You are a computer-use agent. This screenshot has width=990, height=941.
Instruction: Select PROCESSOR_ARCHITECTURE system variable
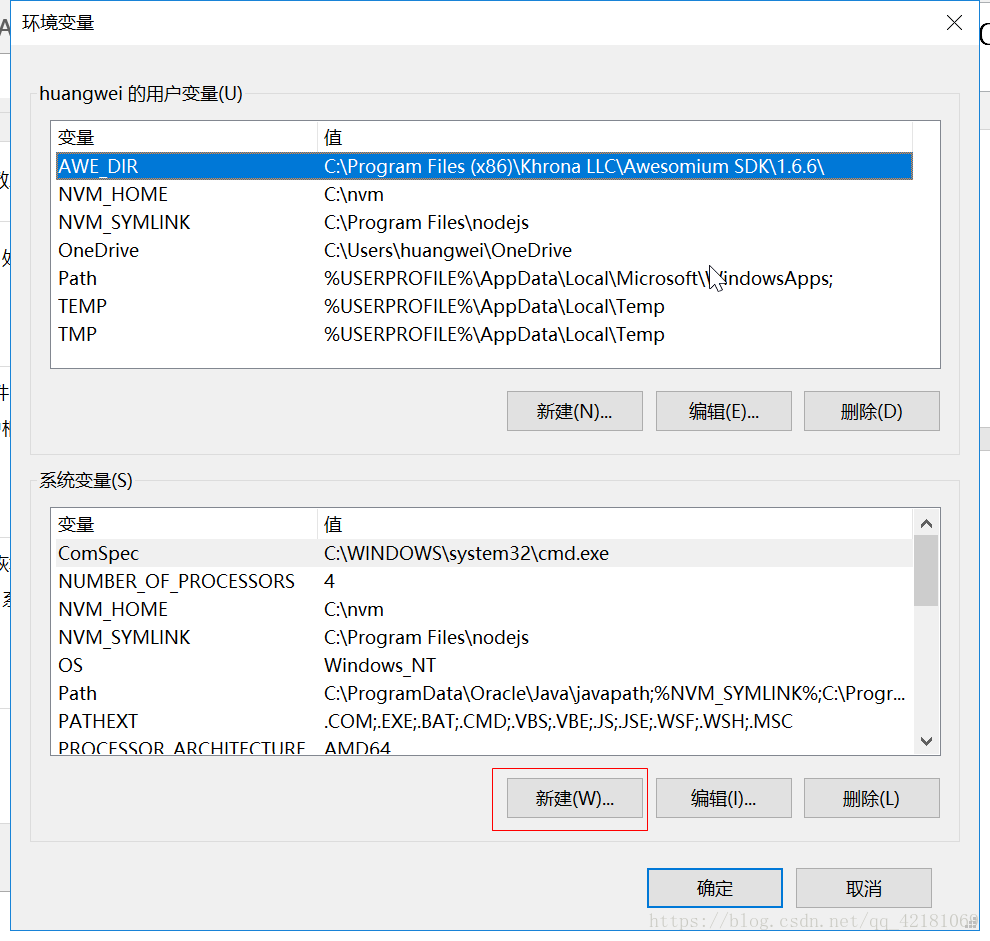tap(484, 746)
